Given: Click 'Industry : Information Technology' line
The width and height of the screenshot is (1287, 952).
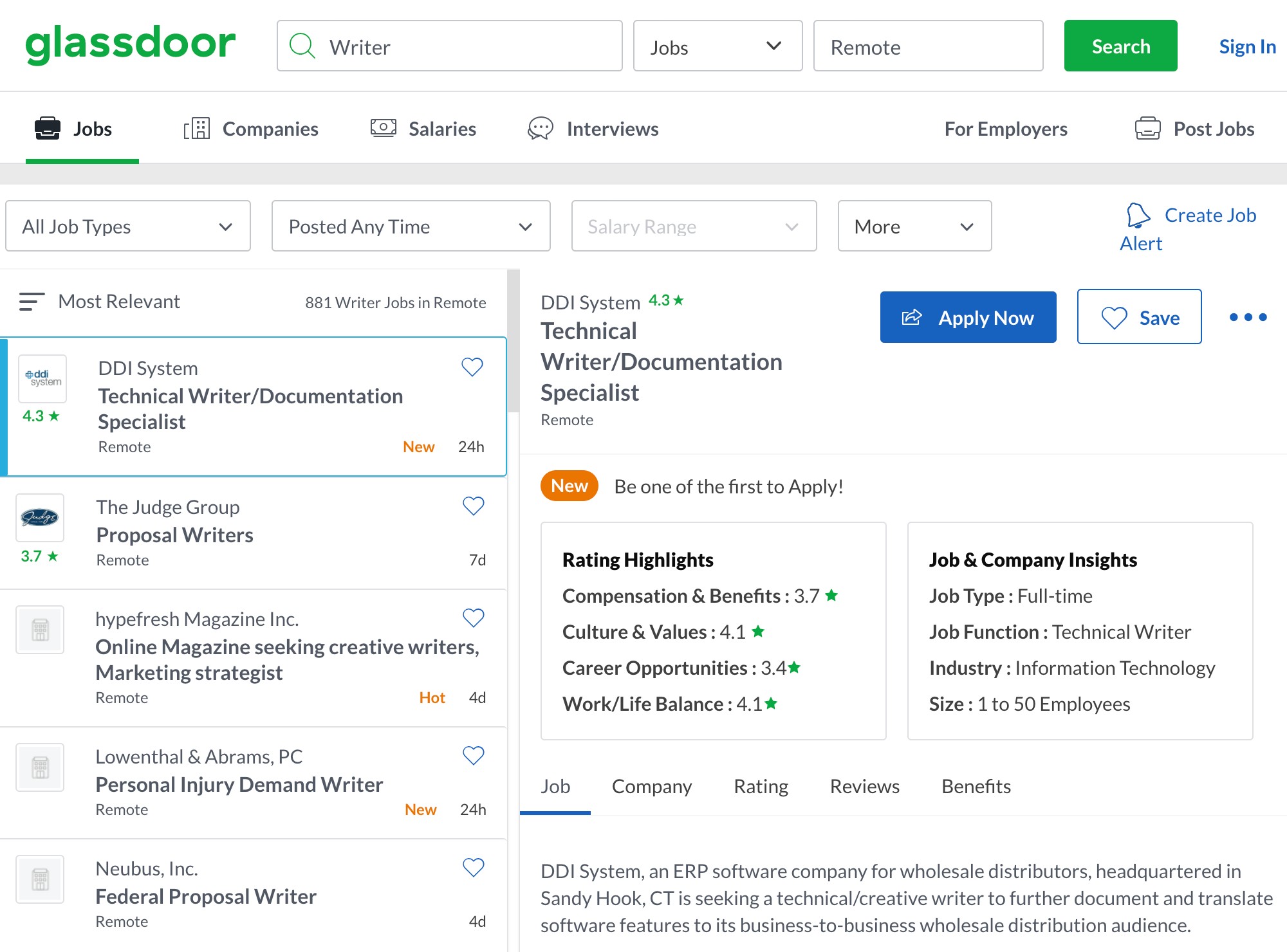Looking at the screenshot, I should point(1072,668).
